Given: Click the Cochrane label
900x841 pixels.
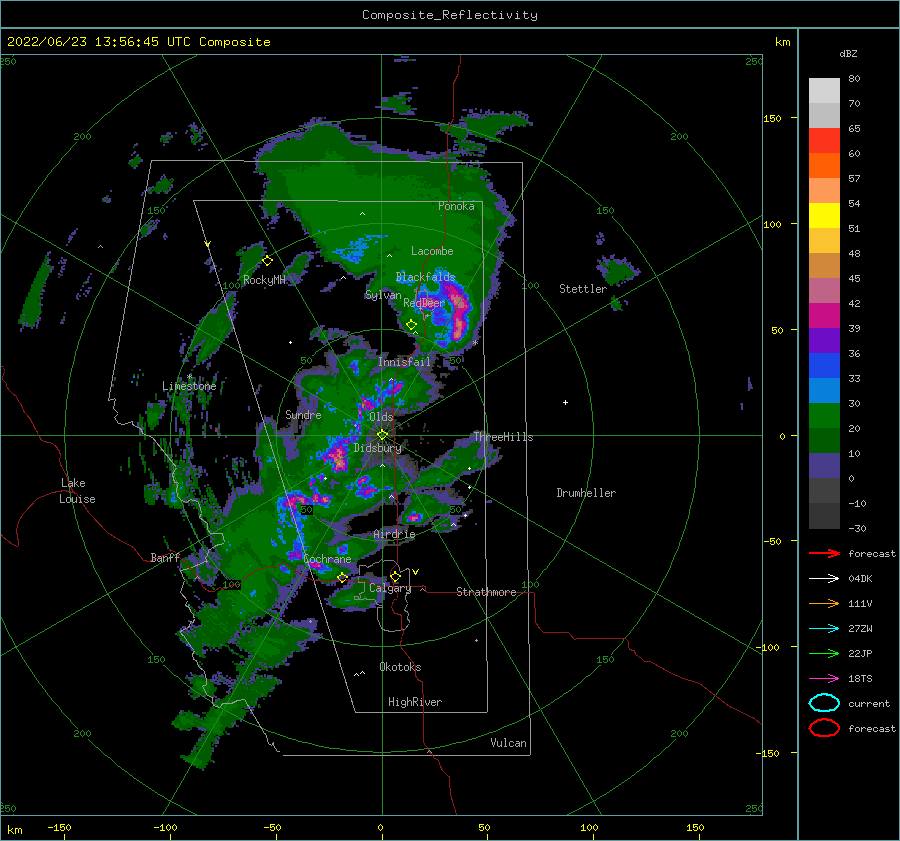Looking at the screenshot, I should [x=328, y=559].
